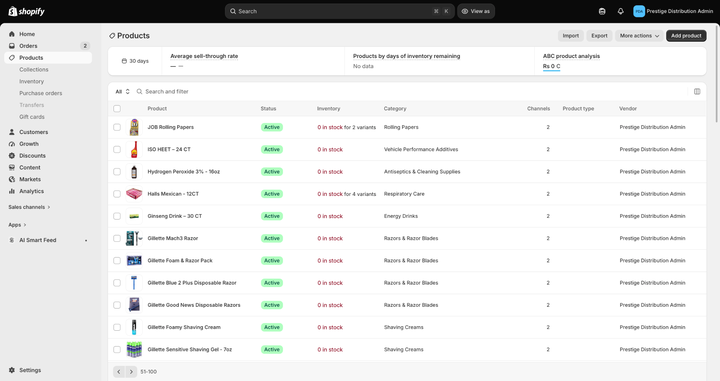
Task: Open Halls Mexican 12CT thumbnail
Action: pyautogui.click(x=134, y=194)
